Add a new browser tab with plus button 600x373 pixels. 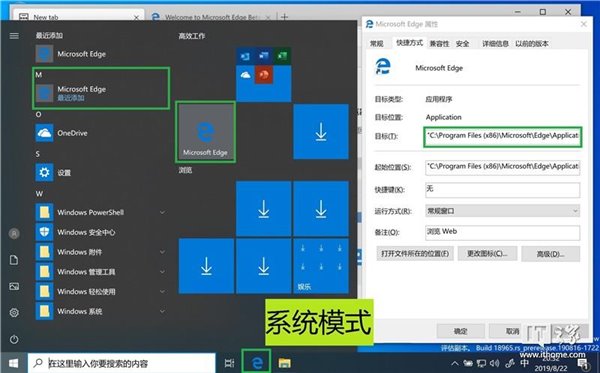point(284,17)
